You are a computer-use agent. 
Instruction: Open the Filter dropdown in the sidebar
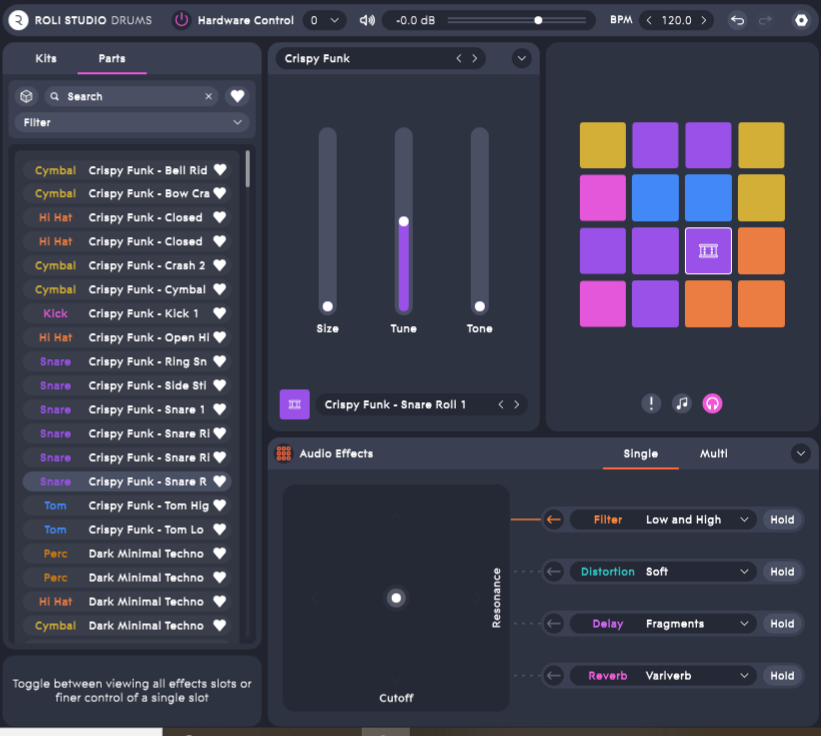[131, 122]
